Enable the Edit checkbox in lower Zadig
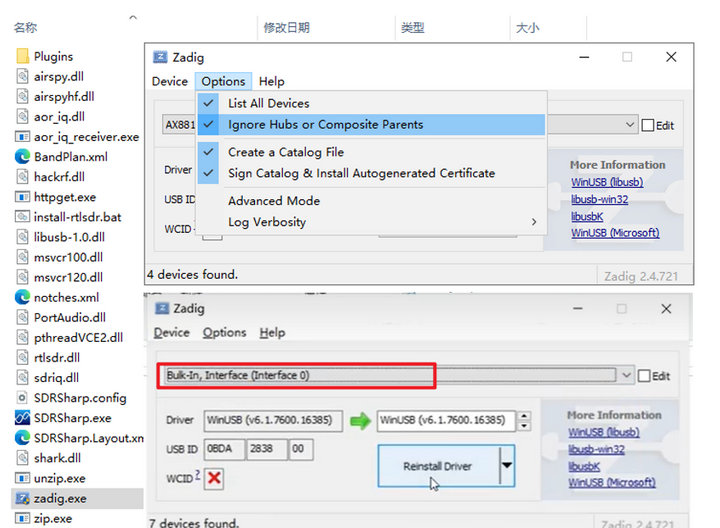 pos(644,376)
